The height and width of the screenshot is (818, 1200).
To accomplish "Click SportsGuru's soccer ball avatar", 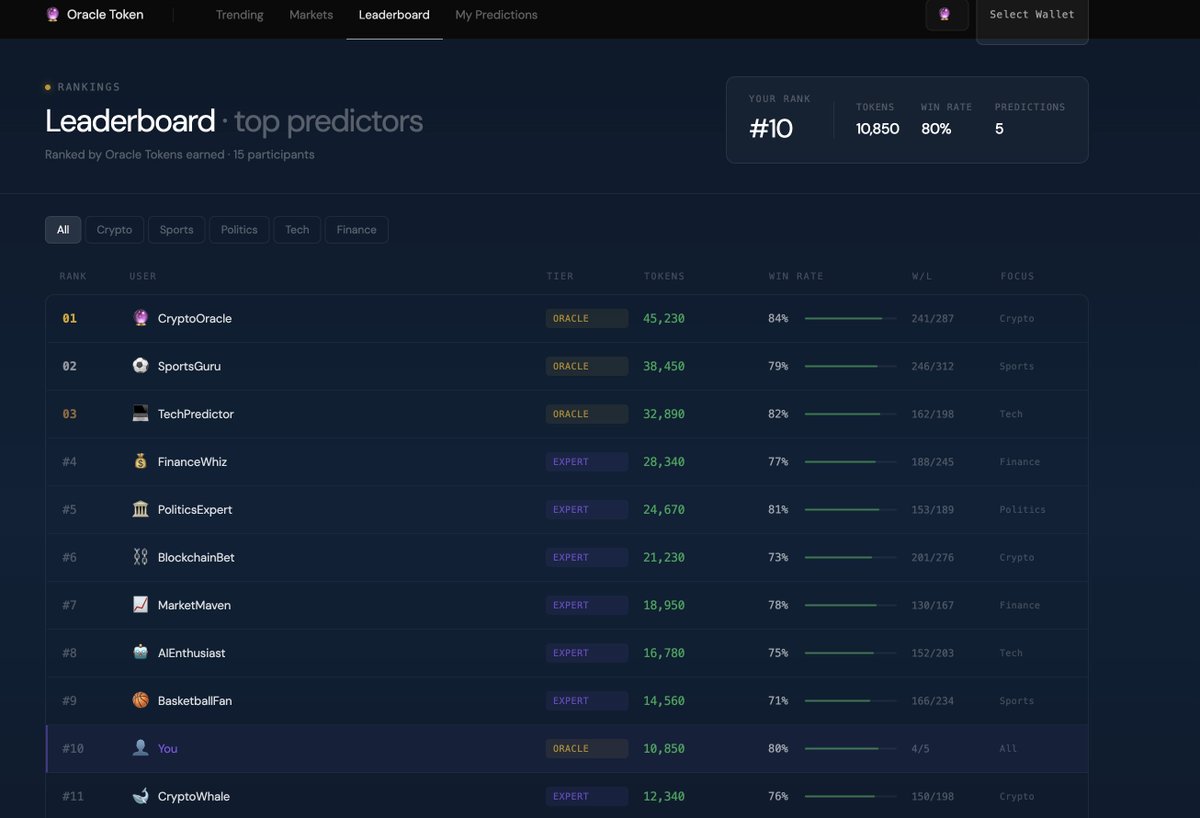I will (140, 366).
